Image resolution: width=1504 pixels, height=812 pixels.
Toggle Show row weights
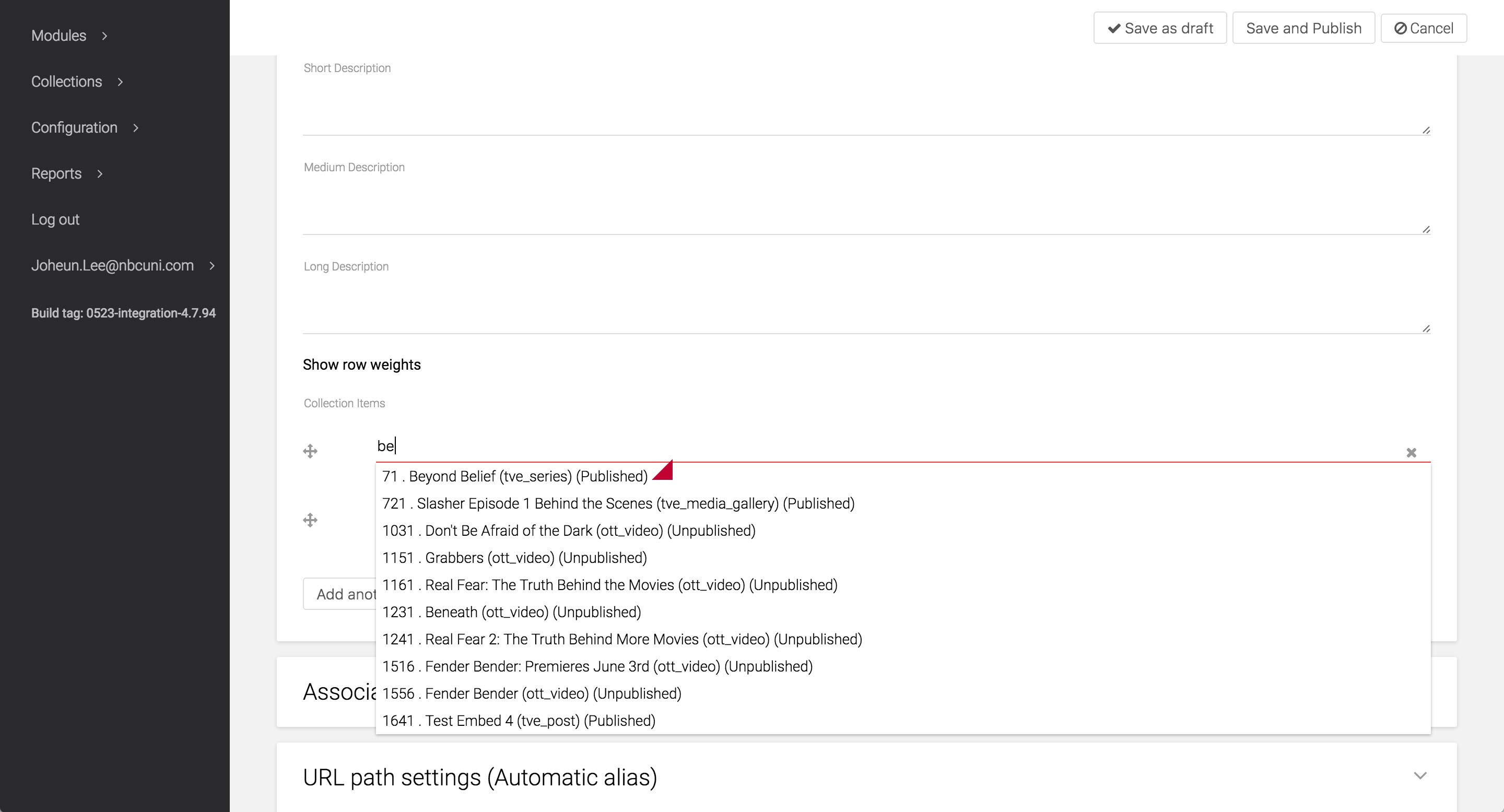(x=361, y=365)
